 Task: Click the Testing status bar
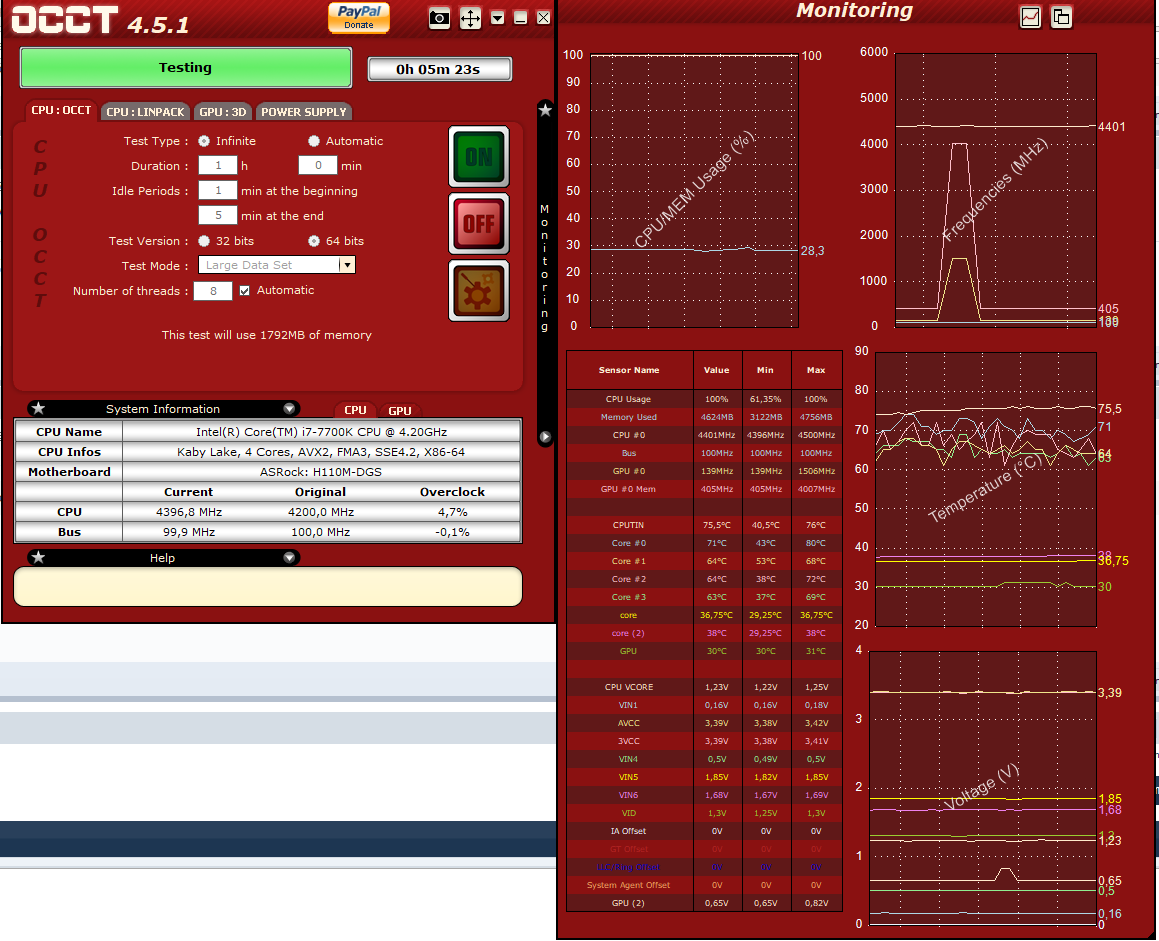186,67
